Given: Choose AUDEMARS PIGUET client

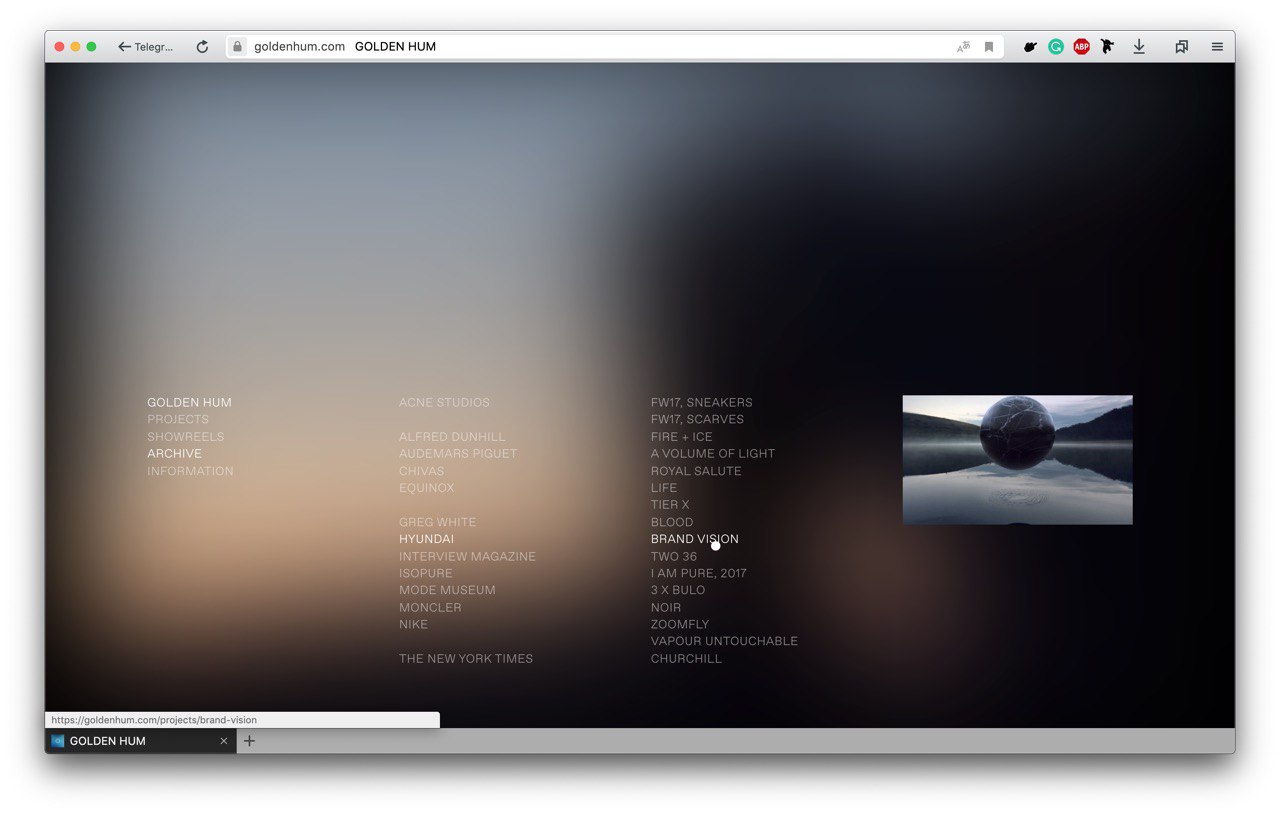Looking at the screenshot, I should (458, 454).
